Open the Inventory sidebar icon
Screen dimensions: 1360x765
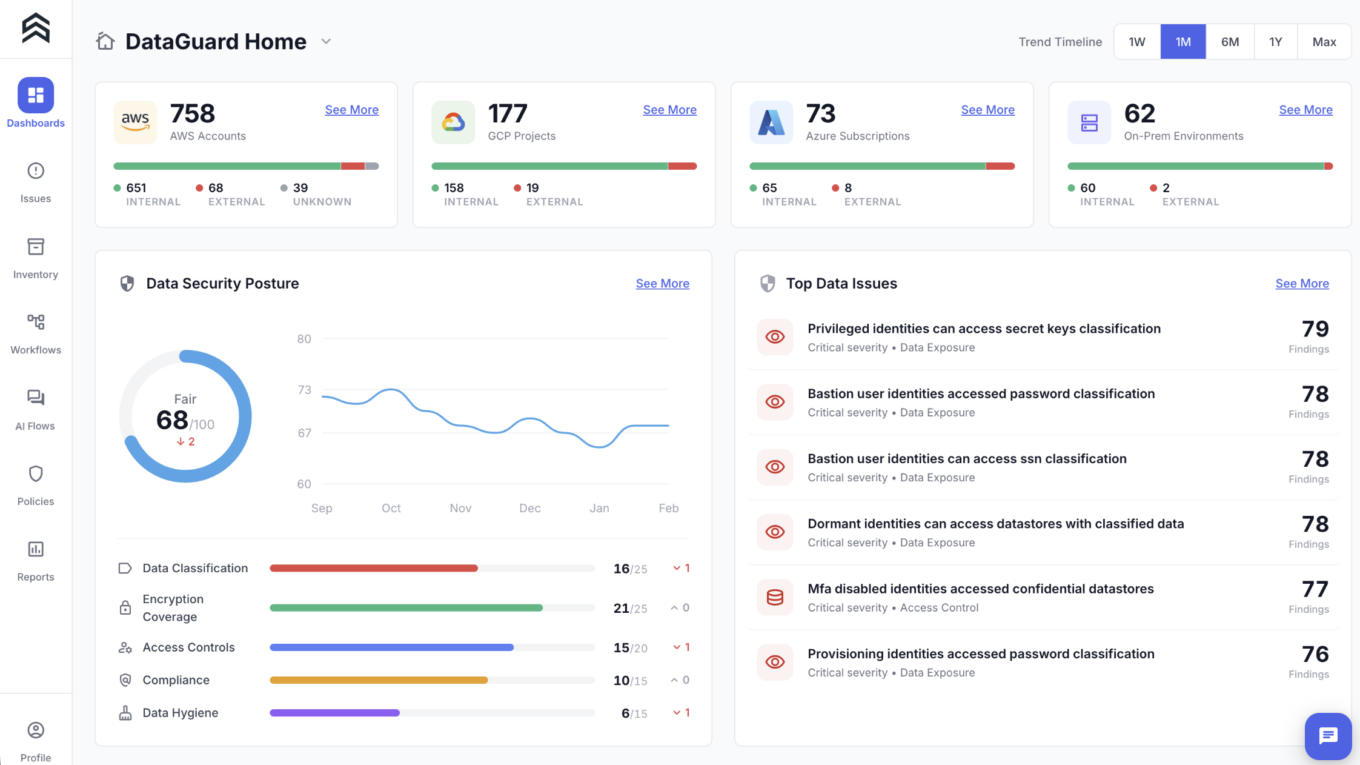click(x=36, y=247)
